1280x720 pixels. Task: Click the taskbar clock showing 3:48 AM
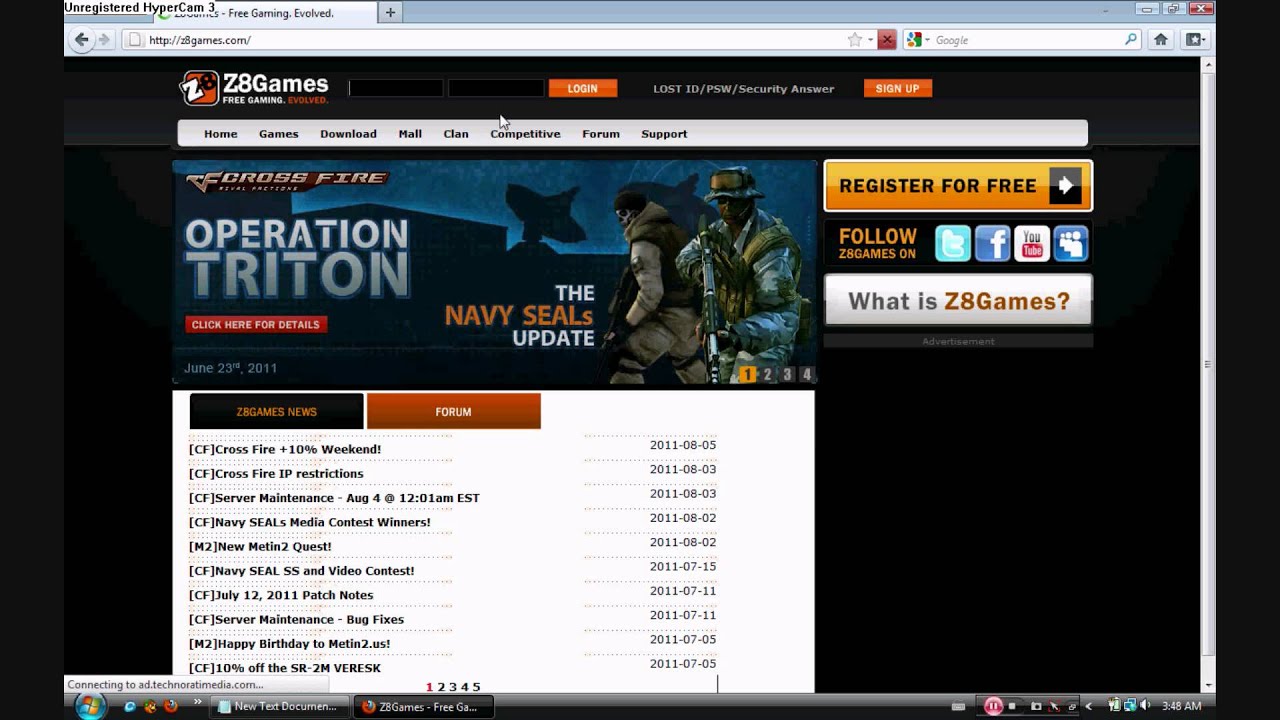(1181, 706)
